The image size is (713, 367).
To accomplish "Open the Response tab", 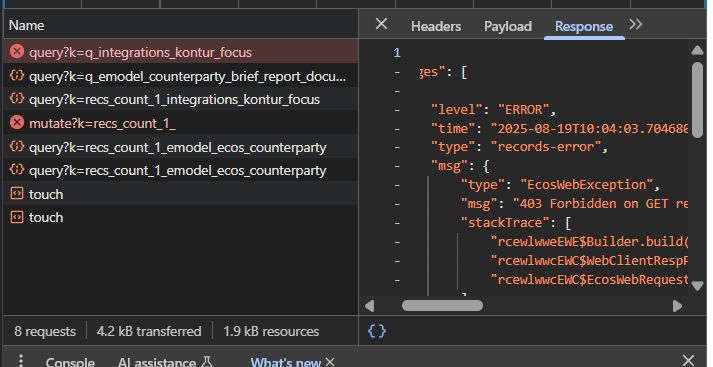I will click(584, 26).
